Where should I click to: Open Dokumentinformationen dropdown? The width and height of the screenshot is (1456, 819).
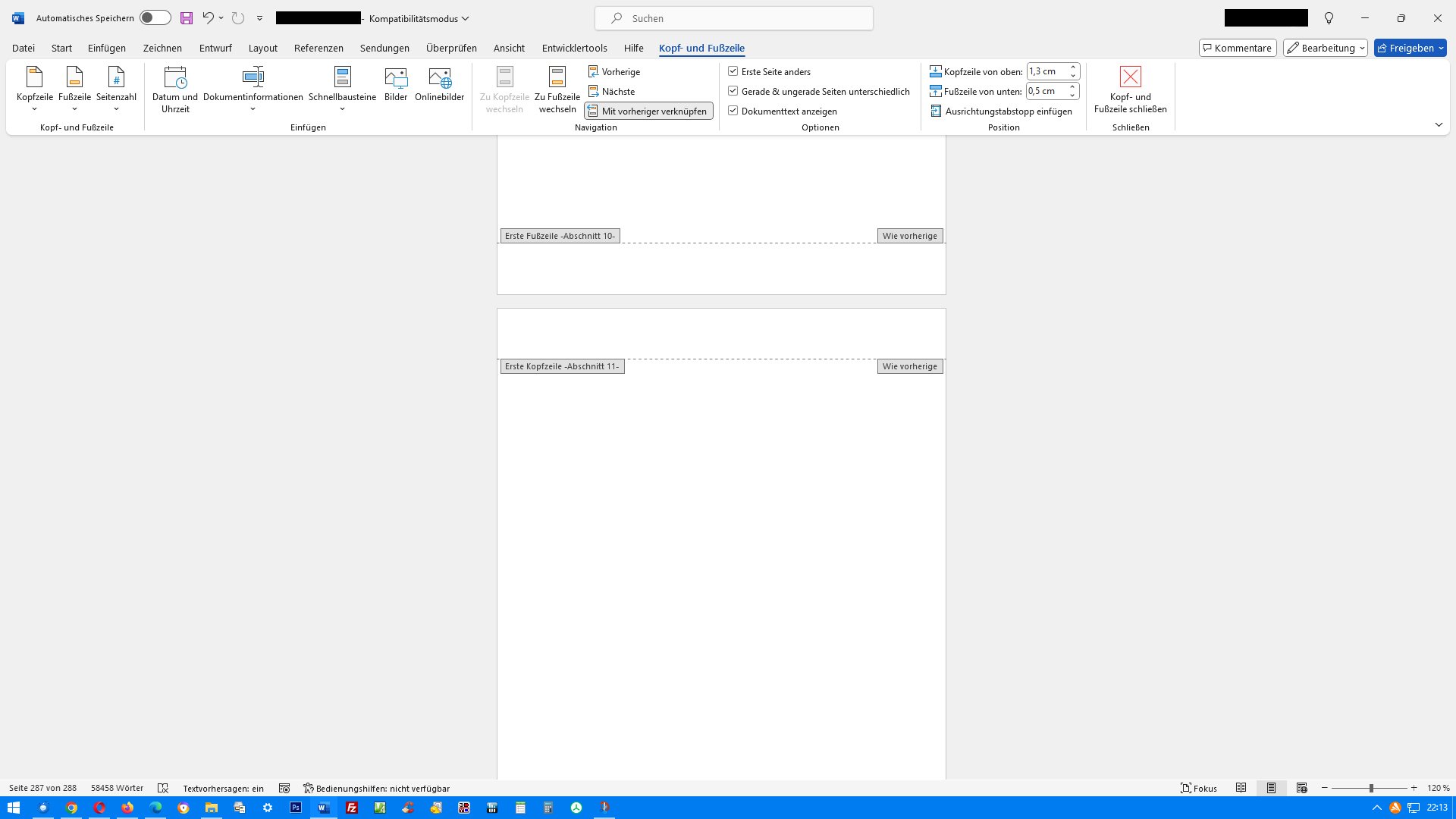click(x=253, y=109)
